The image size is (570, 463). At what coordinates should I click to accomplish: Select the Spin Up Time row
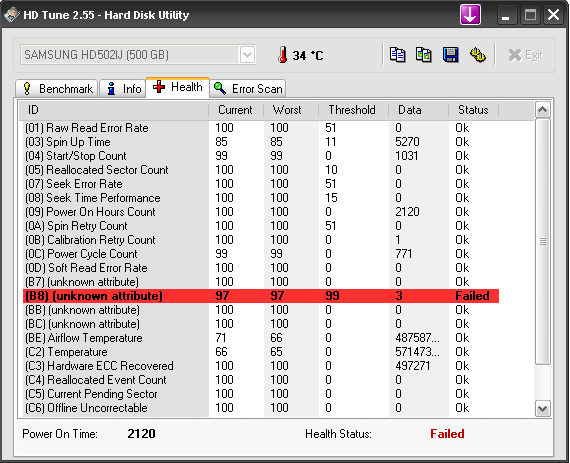coord(261,142)
